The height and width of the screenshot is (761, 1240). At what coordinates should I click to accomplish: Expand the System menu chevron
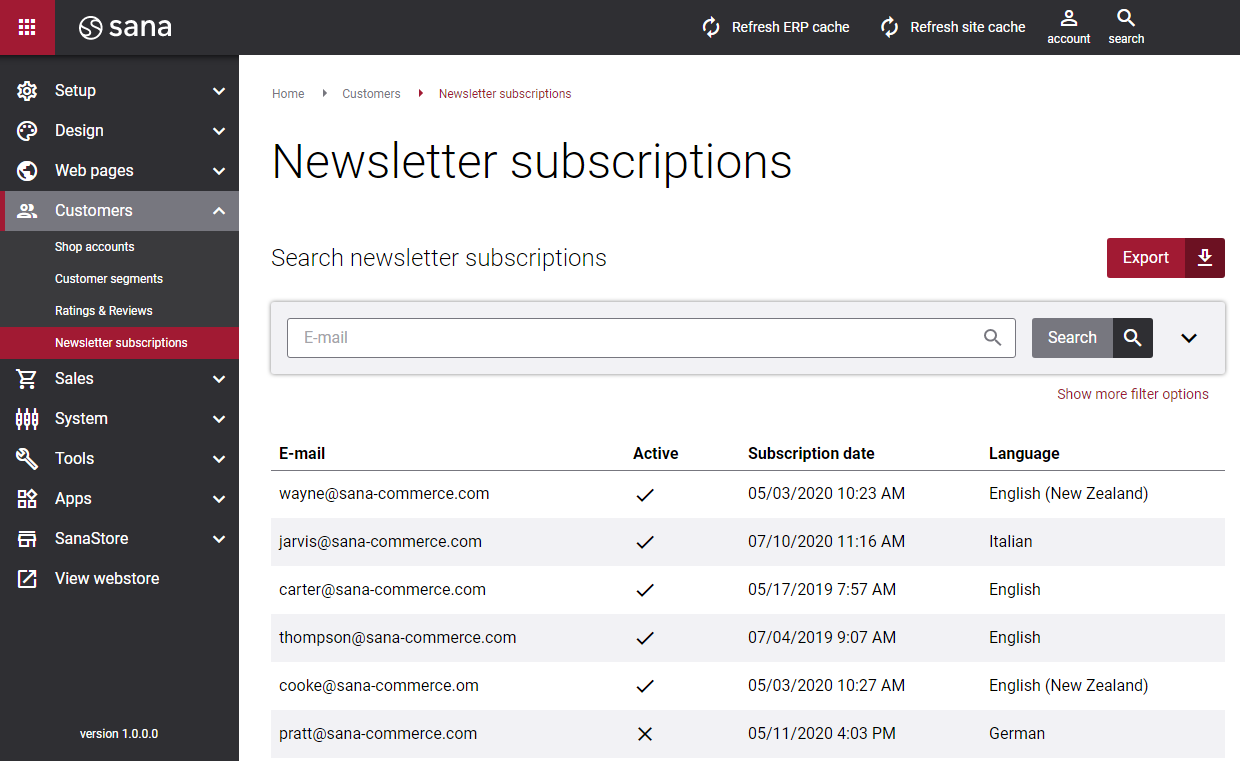[219, 419]
